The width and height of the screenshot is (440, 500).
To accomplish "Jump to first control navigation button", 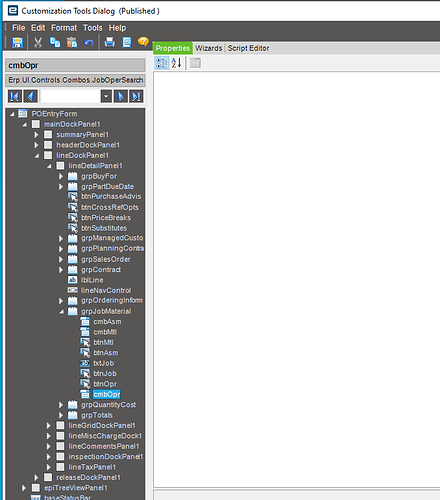I will tap(15, 96).
